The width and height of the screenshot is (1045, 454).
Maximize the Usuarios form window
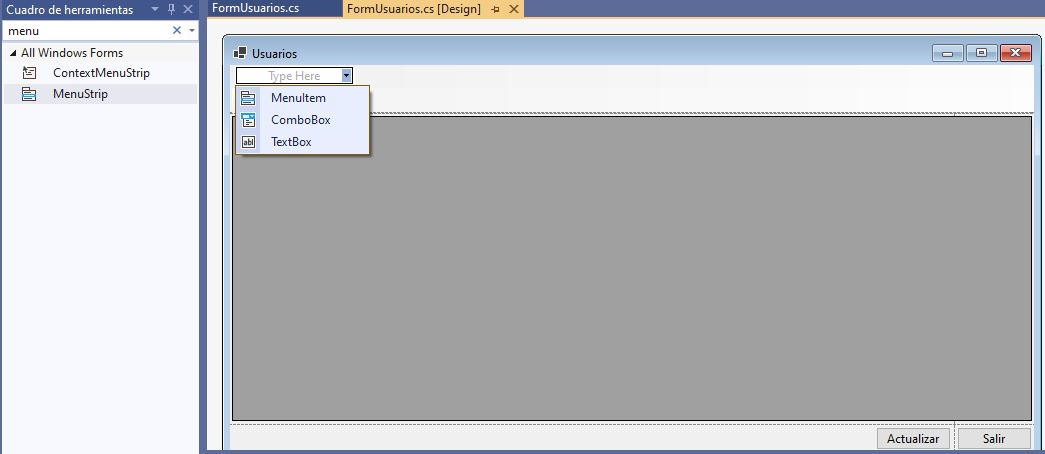[982, 53]
